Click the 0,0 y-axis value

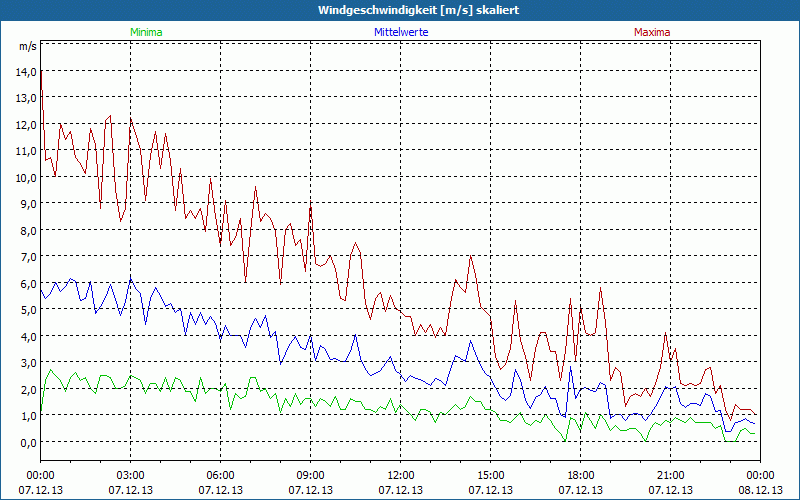[28, 442]
